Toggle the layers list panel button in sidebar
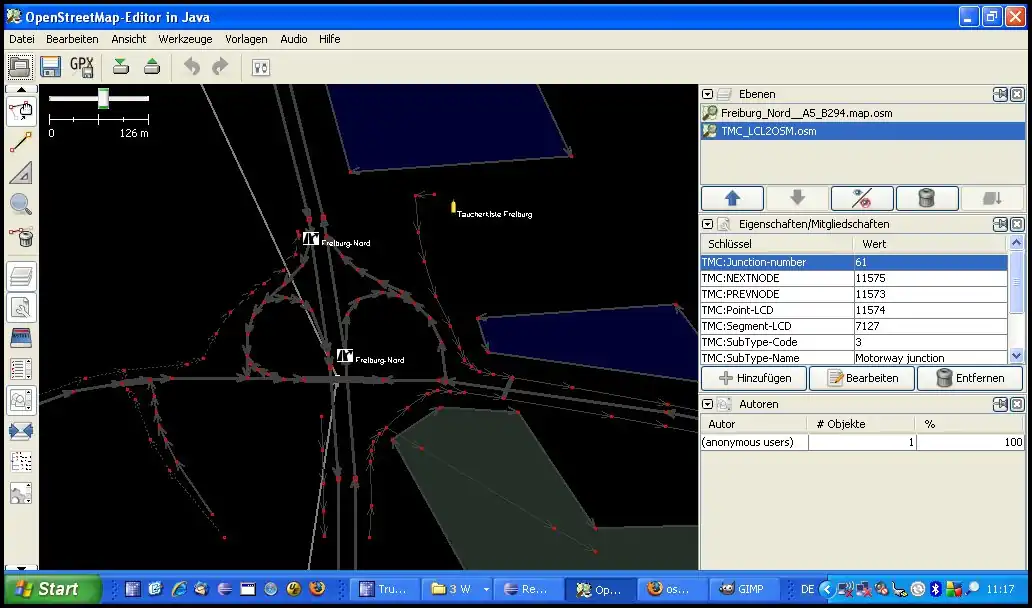Screen dimensions: 1032x608 (x=21, y=276)
